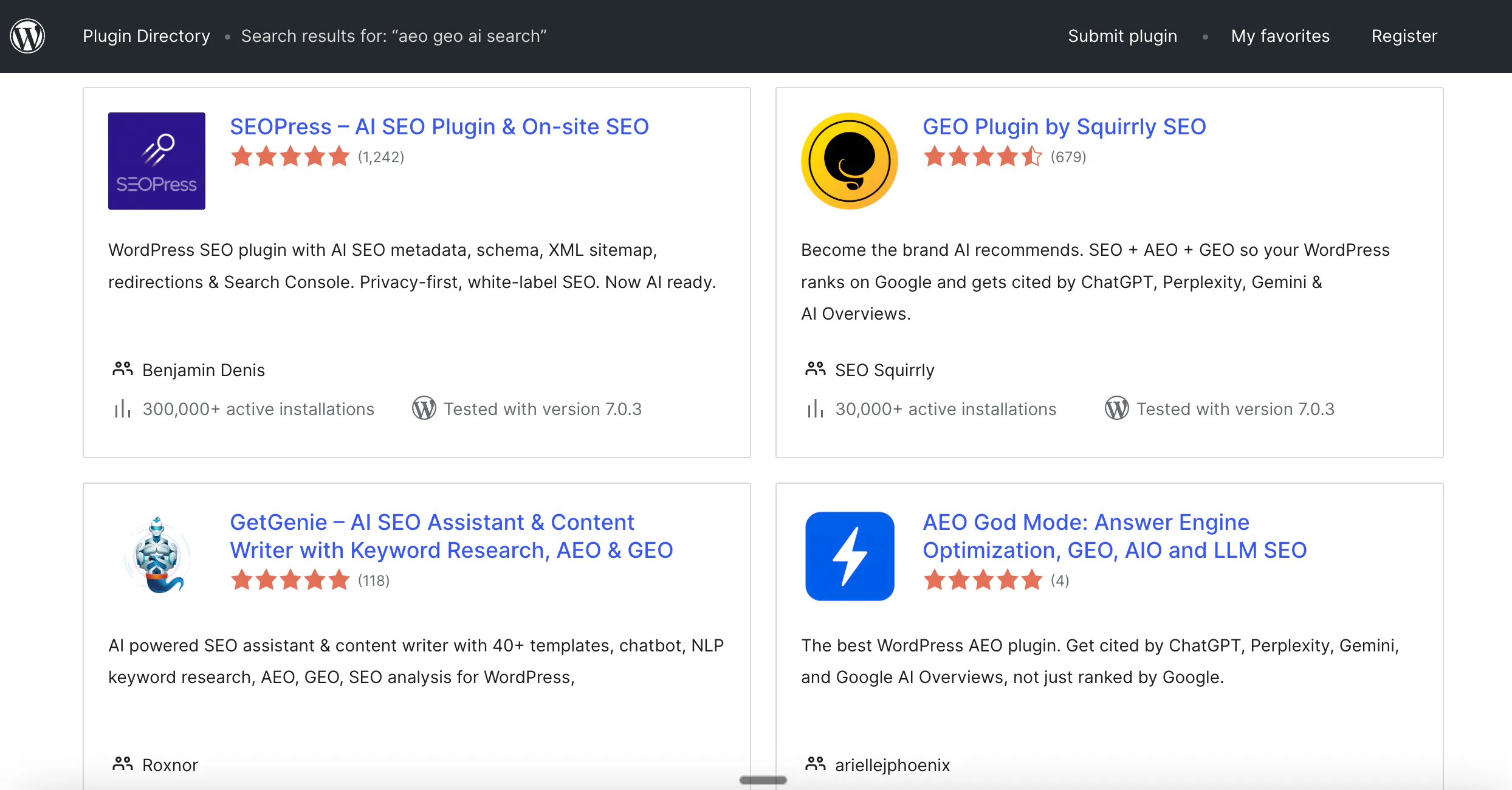Click AEO God Mode (4) review count
The width and height of the screenshot is (1512, 790).
point(1060,580)
